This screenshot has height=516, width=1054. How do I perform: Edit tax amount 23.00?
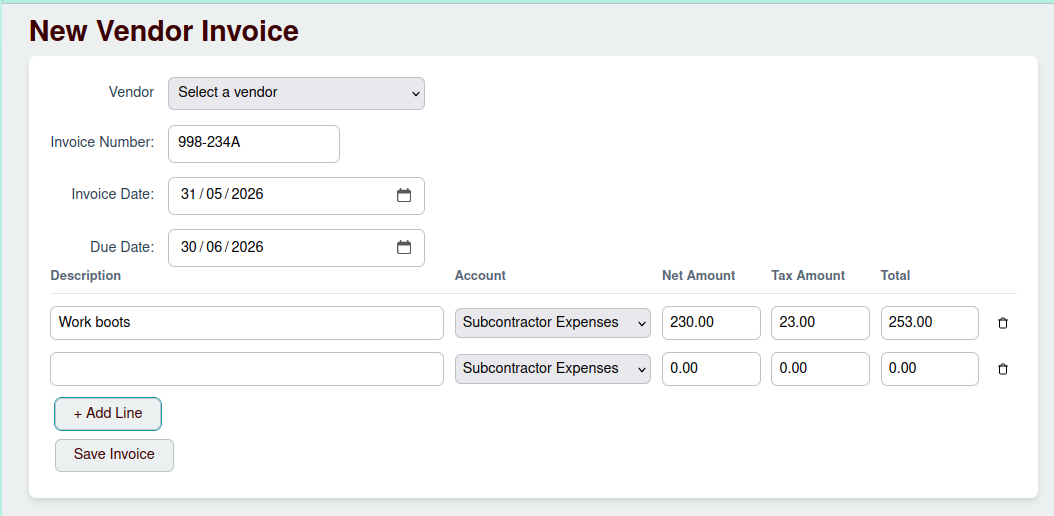(820, 322)
